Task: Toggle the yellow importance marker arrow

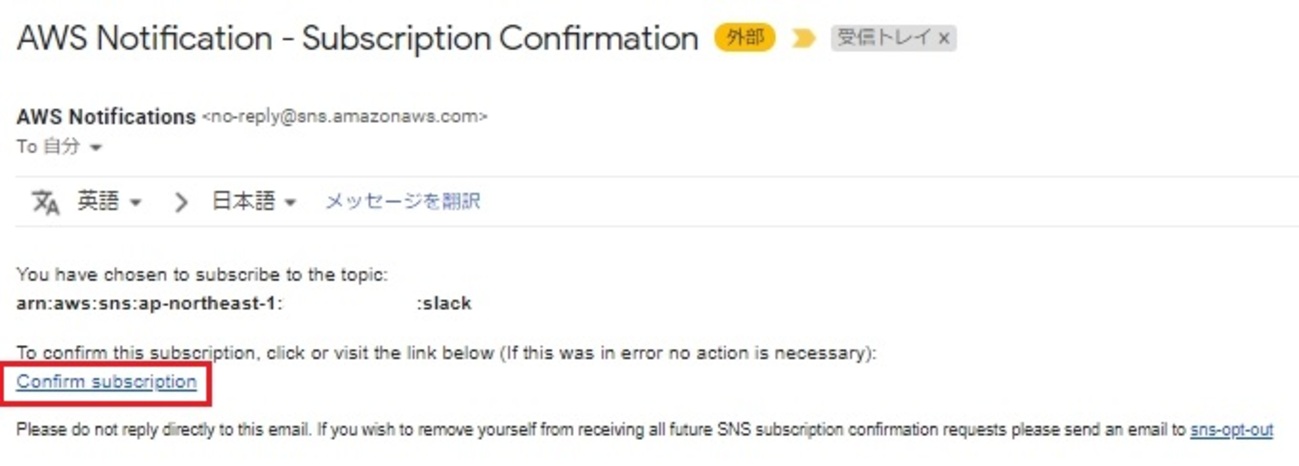Action: tap(804, 40)
